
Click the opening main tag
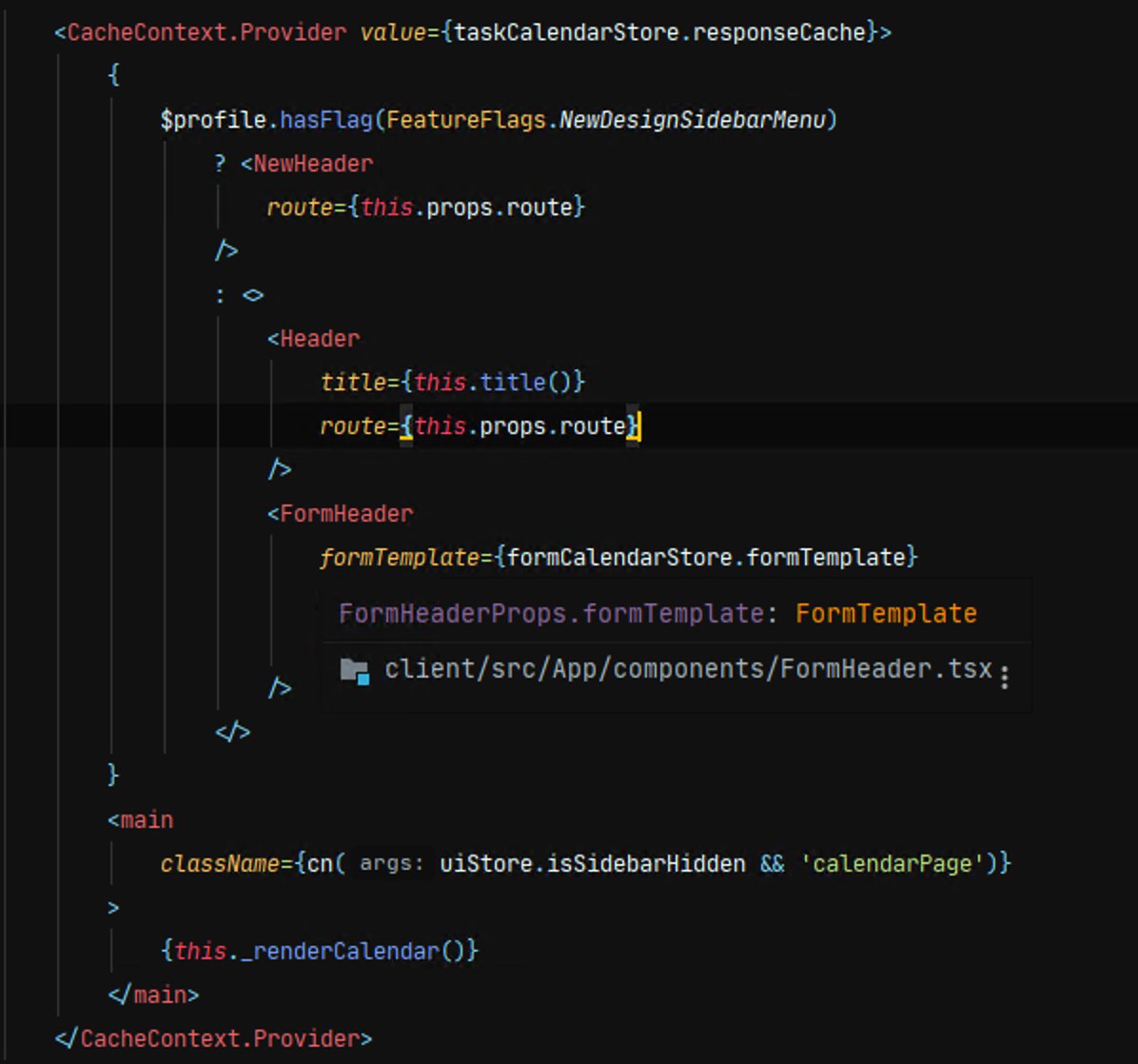point(141,820)
